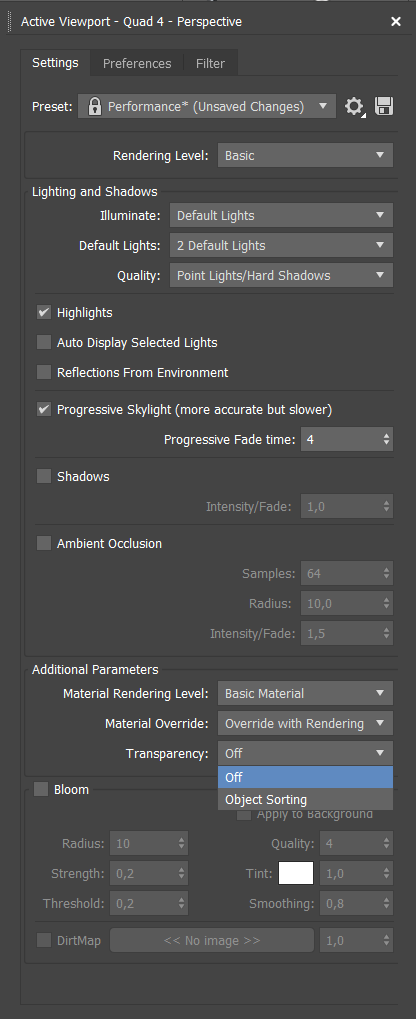Image resolution: width=416 pixels, height=1019 pixels.
Task: Open the Material Override dropdown
Action: click(306, 723)
